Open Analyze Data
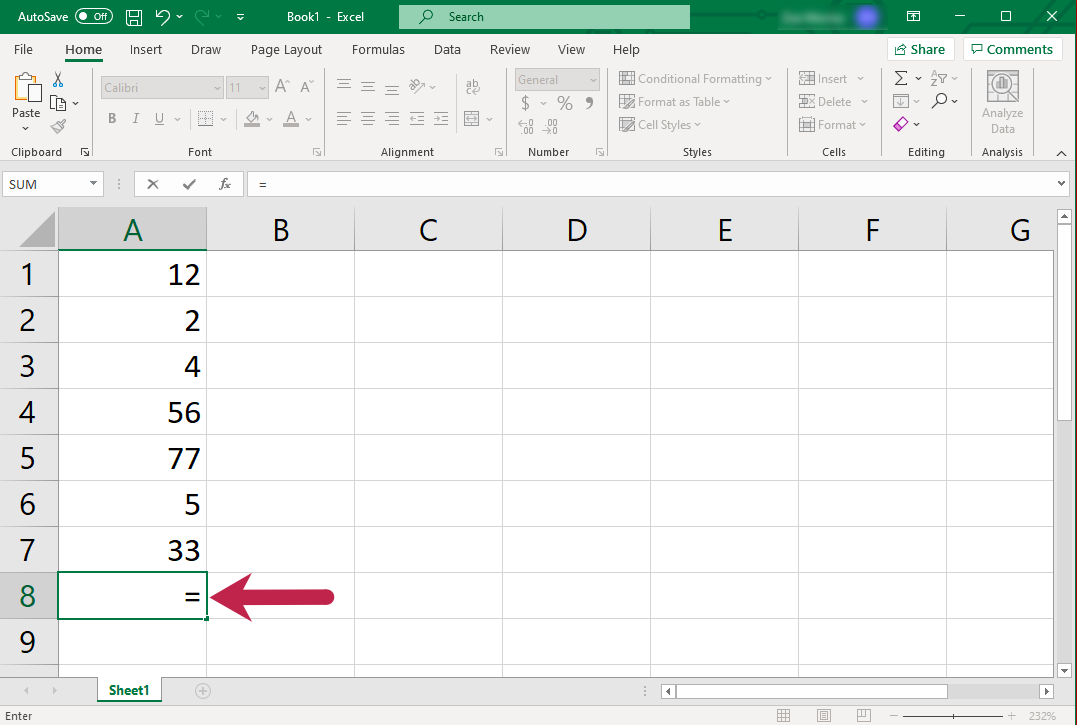Screen dimensions: 1077x725 1002,103
